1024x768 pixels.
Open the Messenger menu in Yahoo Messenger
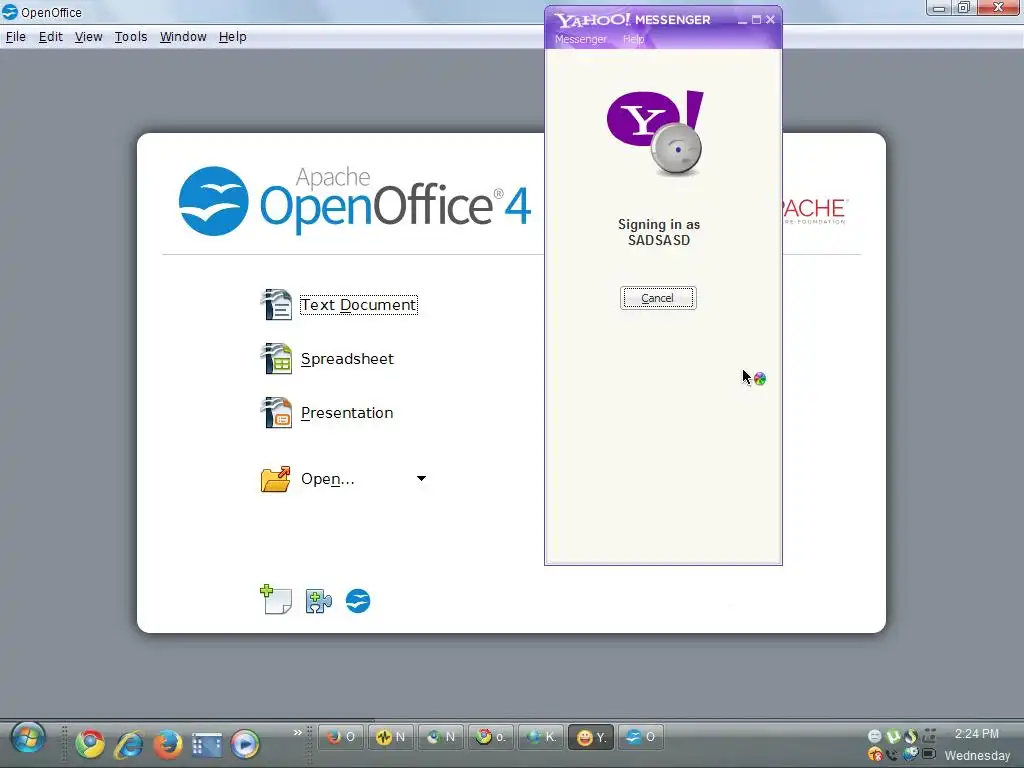tap(581, 39)
